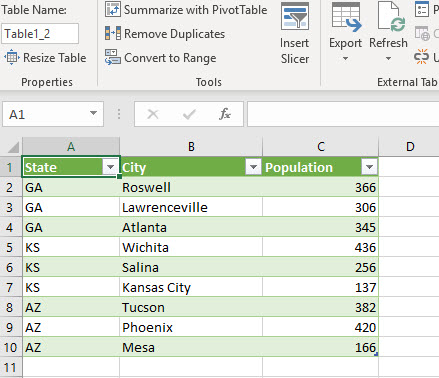Click the Unlink icon in External Table Data

(x=421, y=57)
